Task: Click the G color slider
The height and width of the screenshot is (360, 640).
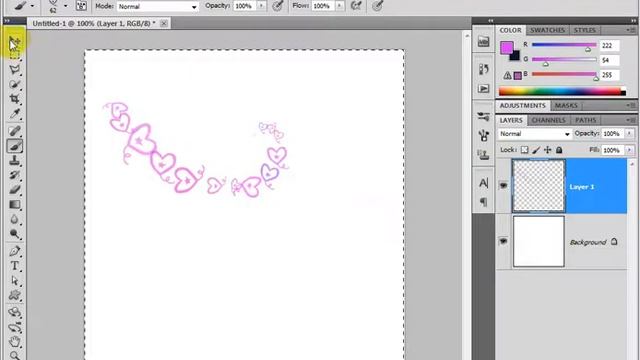Action: coord(564,60)
